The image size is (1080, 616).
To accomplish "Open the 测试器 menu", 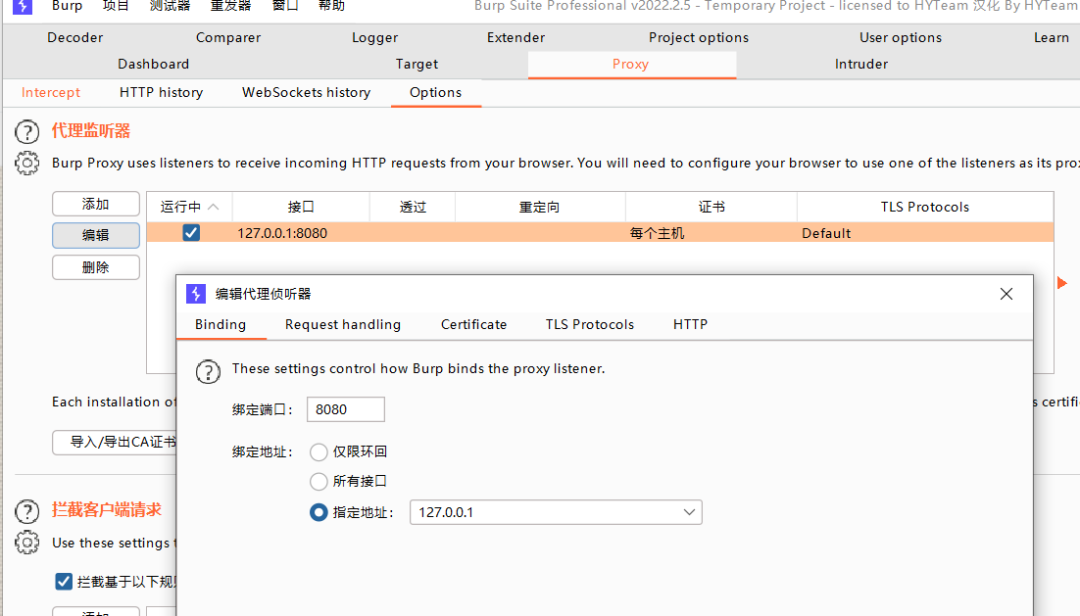I will tap(170, 6).
